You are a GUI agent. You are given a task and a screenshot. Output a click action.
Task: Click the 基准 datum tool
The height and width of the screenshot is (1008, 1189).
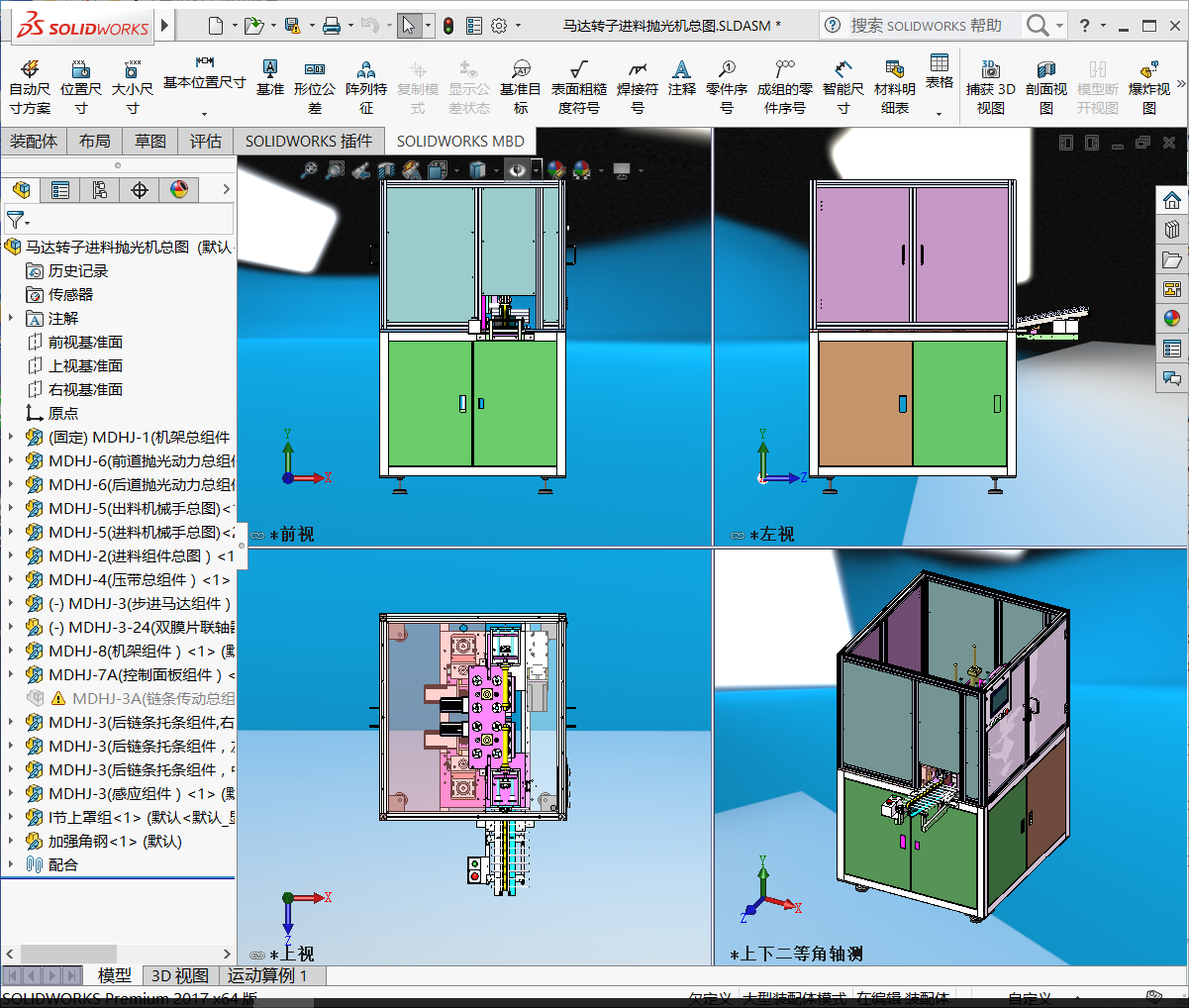269,77
